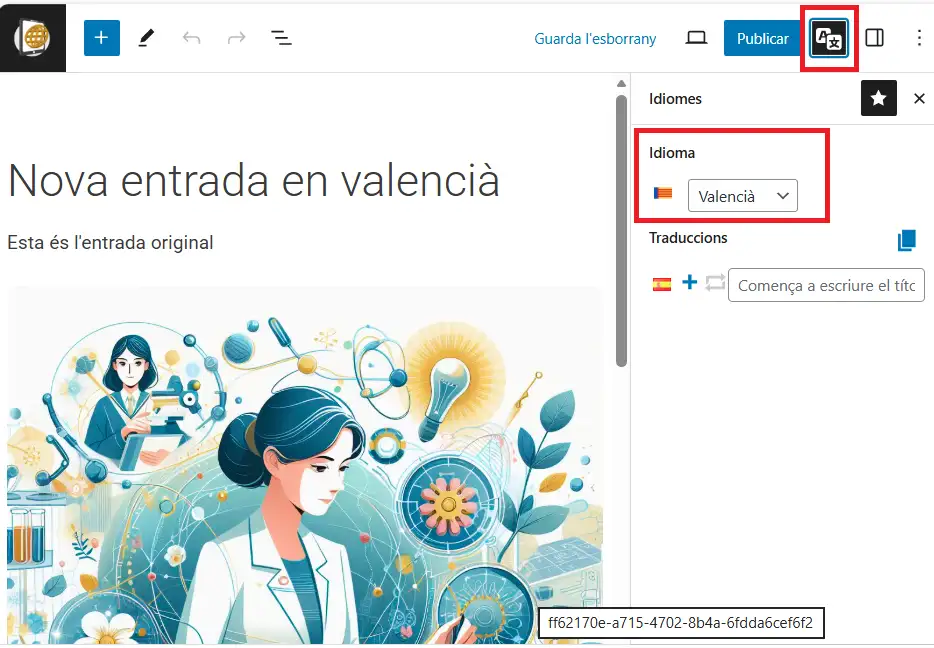Click the translation title input field
934x648 pixels.
826,285
